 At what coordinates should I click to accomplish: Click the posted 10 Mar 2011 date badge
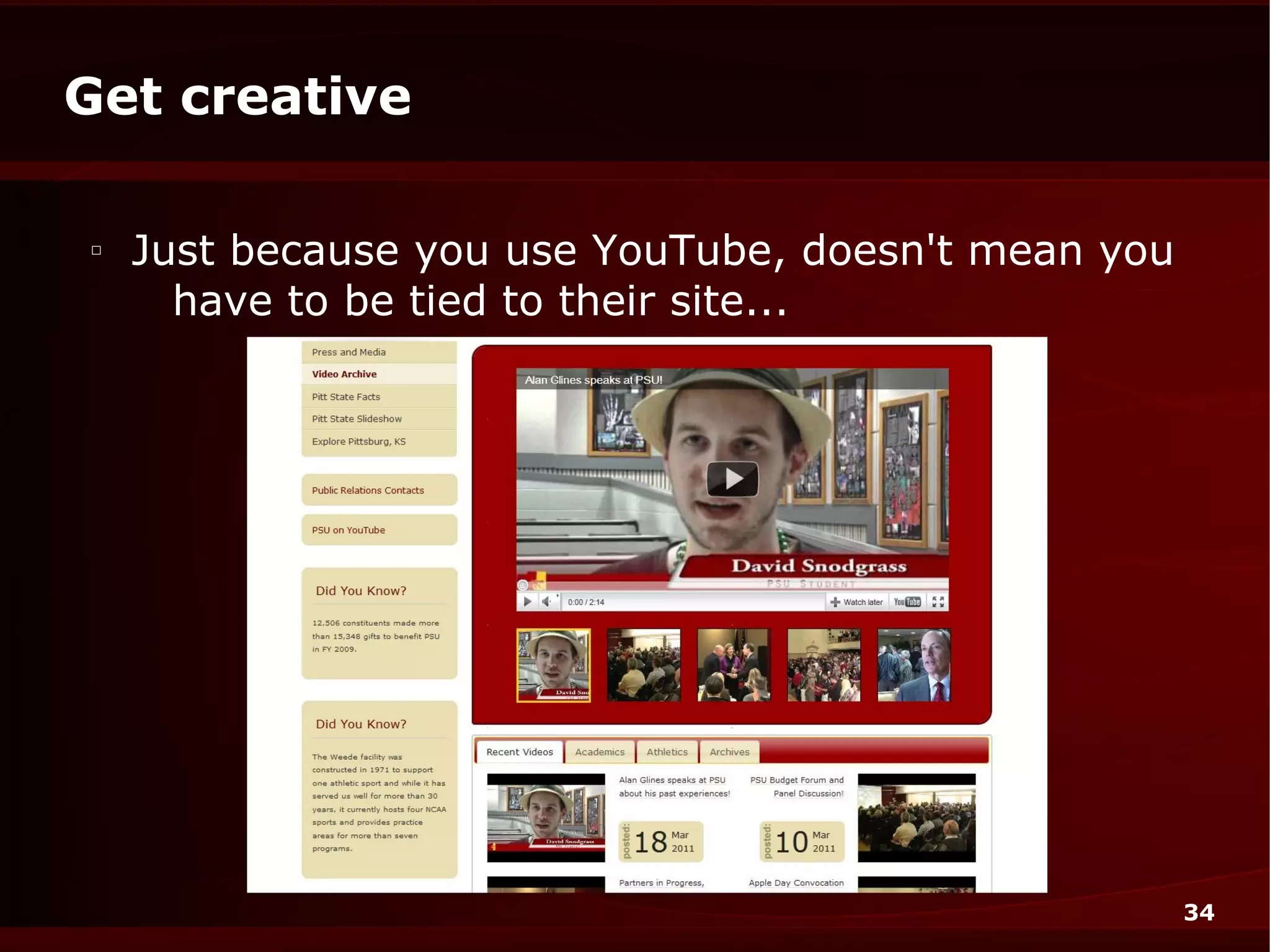[802, 842]
